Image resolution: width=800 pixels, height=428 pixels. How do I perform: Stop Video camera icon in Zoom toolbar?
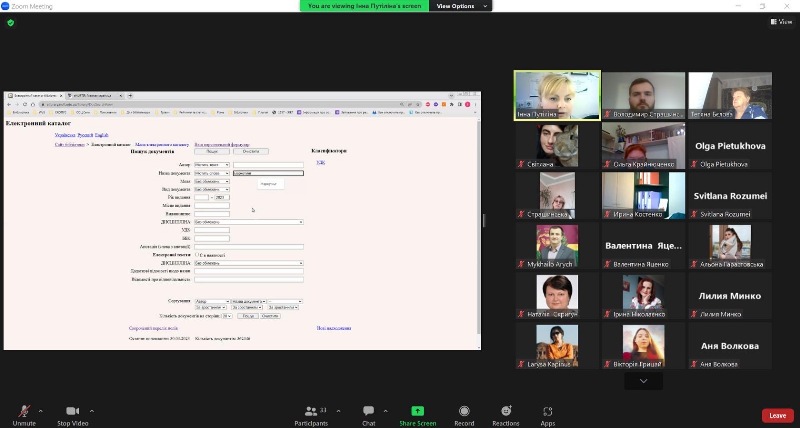72,411
